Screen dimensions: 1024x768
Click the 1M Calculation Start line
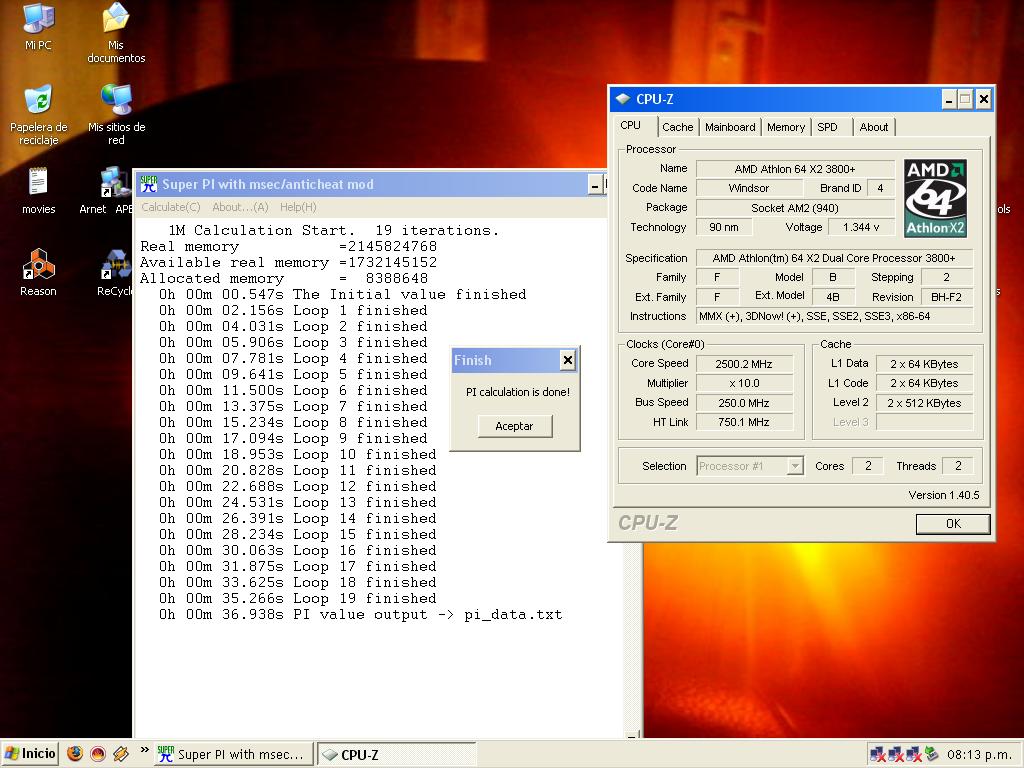click(x=334, y=231)
